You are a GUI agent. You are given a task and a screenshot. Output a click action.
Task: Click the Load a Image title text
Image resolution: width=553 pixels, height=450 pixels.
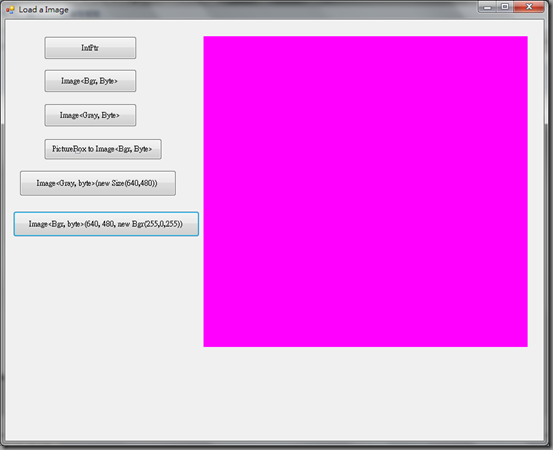[x=43, y=10]
